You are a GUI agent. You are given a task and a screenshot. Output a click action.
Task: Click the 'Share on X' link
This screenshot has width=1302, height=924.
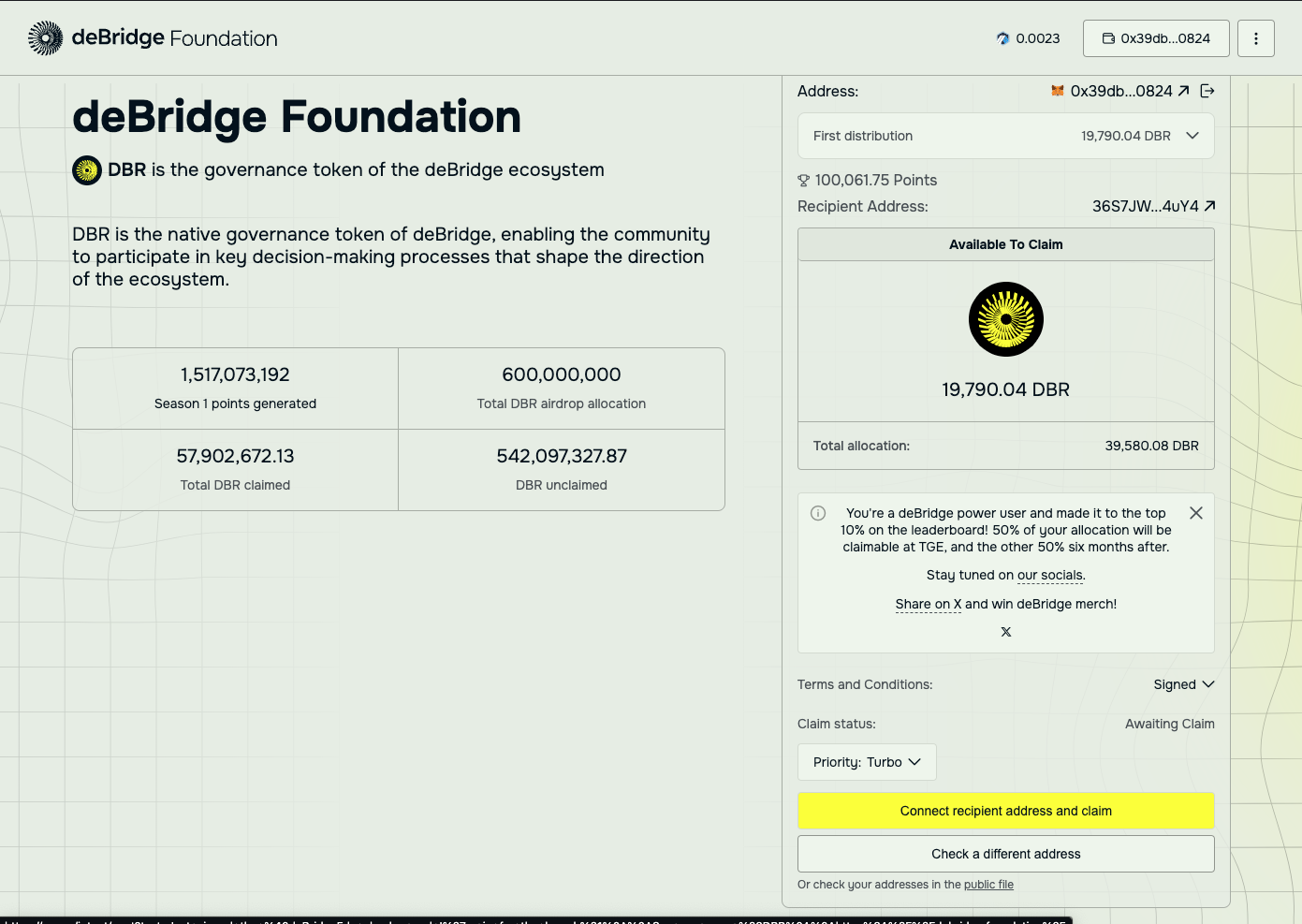pos(929,605)
